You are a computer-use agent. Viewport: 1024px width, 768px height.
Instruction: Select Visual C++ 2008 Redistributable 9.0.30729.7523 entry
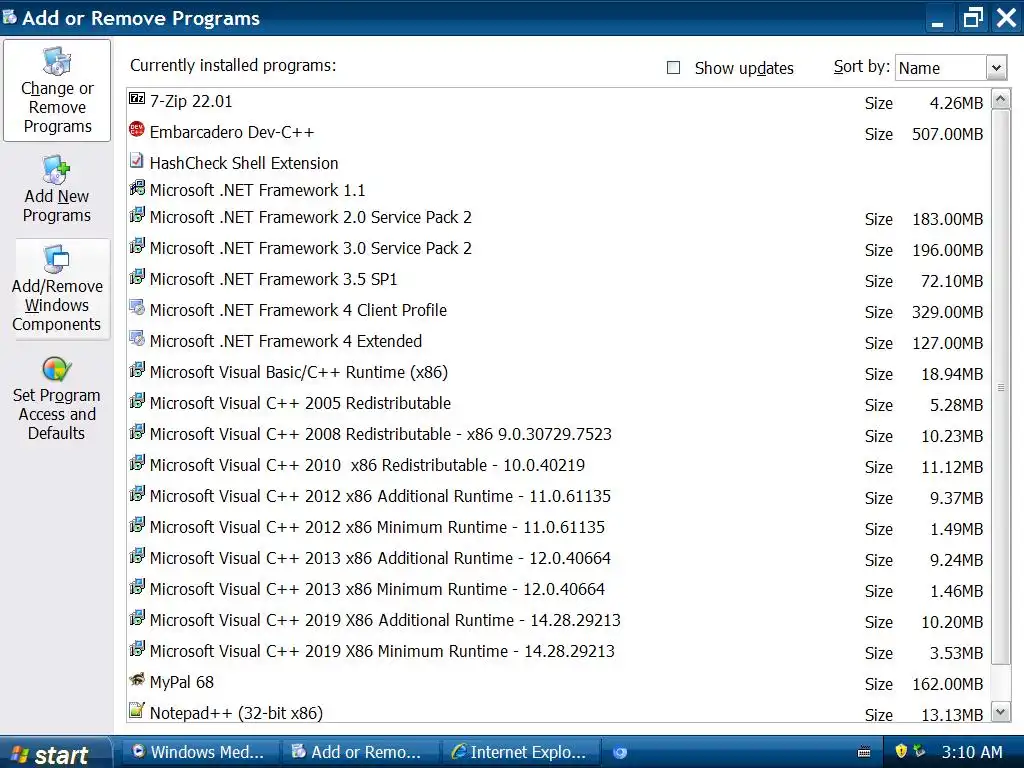380,434
